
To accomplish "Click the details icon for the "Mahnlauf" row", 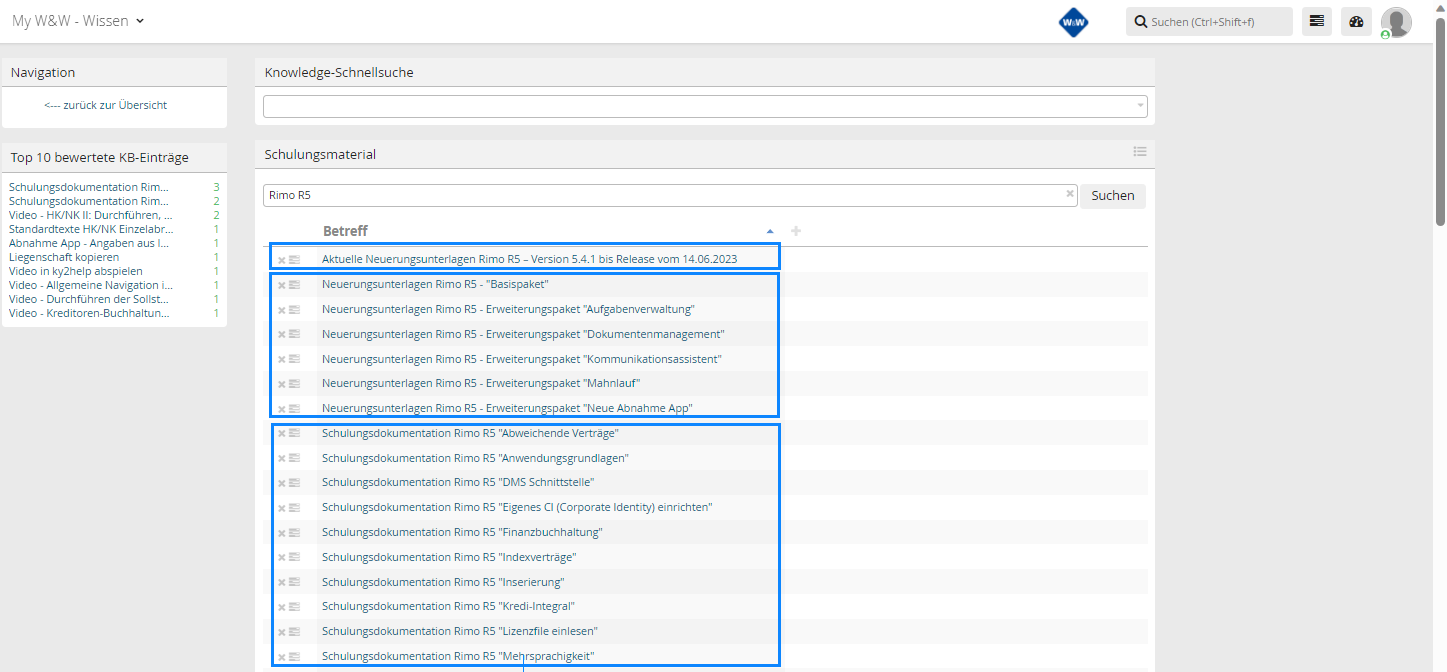I will pyautogui.click(x=295, y=384).
